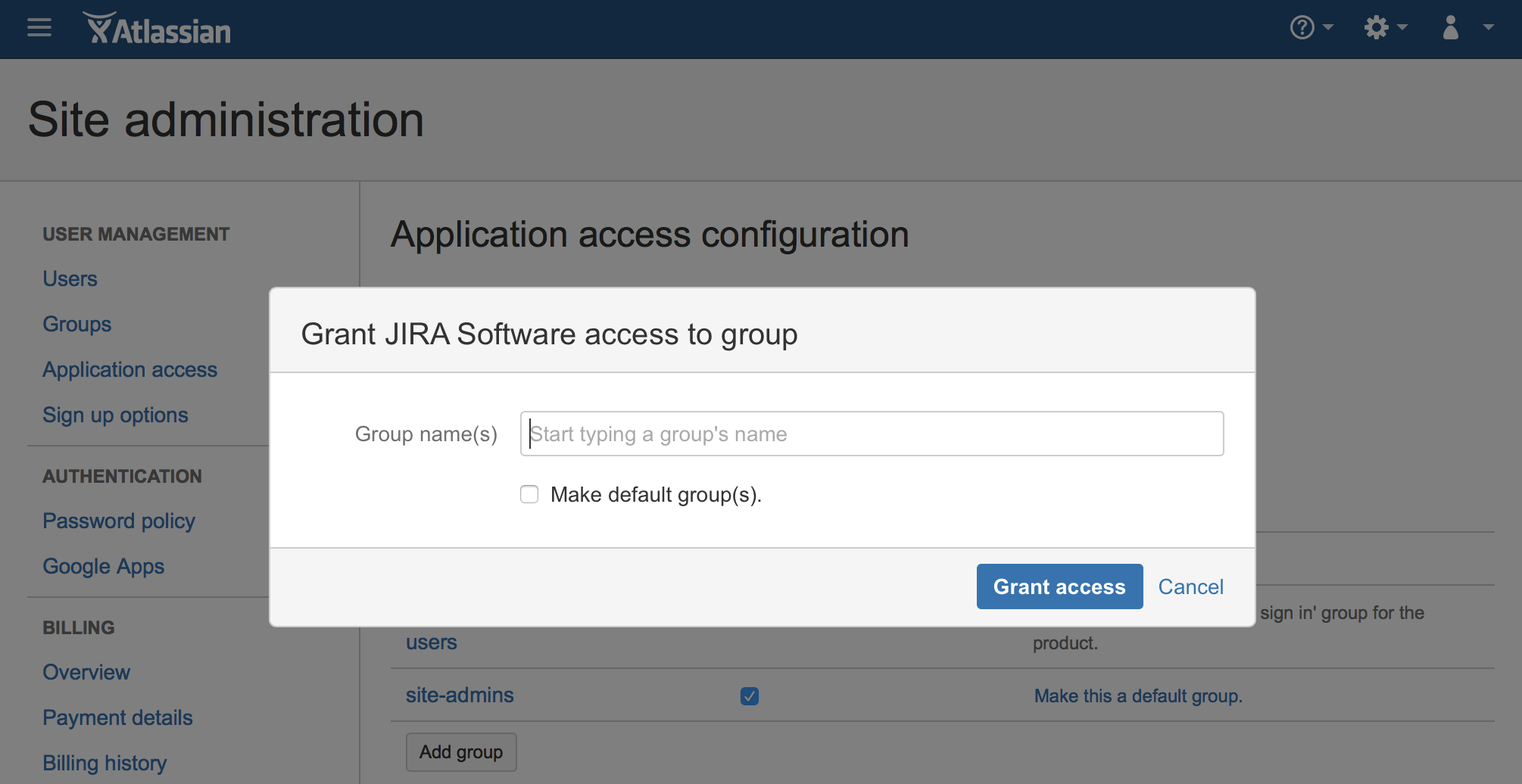1522x784 pixels.
Task: Open the site-admins group link
Action: 460,695
